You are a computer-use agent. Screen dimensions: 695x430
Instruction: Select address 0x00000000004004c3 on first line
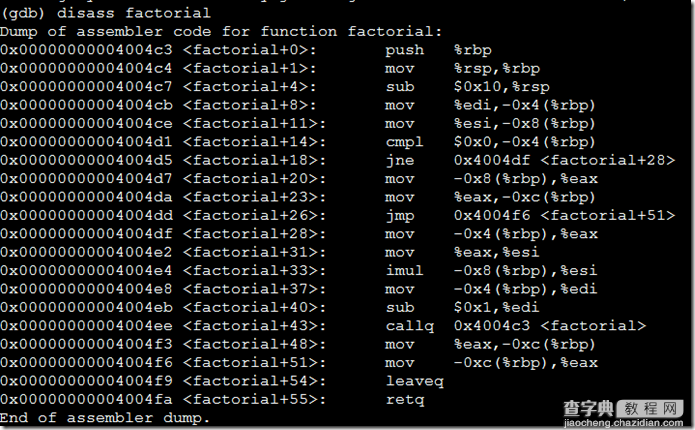[86, 50]
